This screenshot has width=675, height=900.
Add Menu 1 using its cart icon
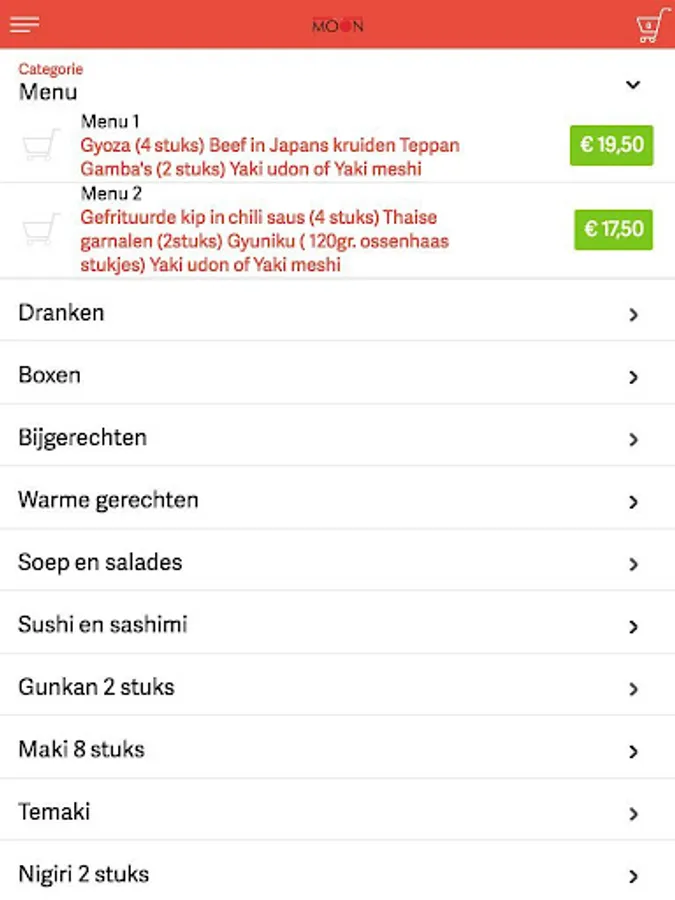[41, 145]
